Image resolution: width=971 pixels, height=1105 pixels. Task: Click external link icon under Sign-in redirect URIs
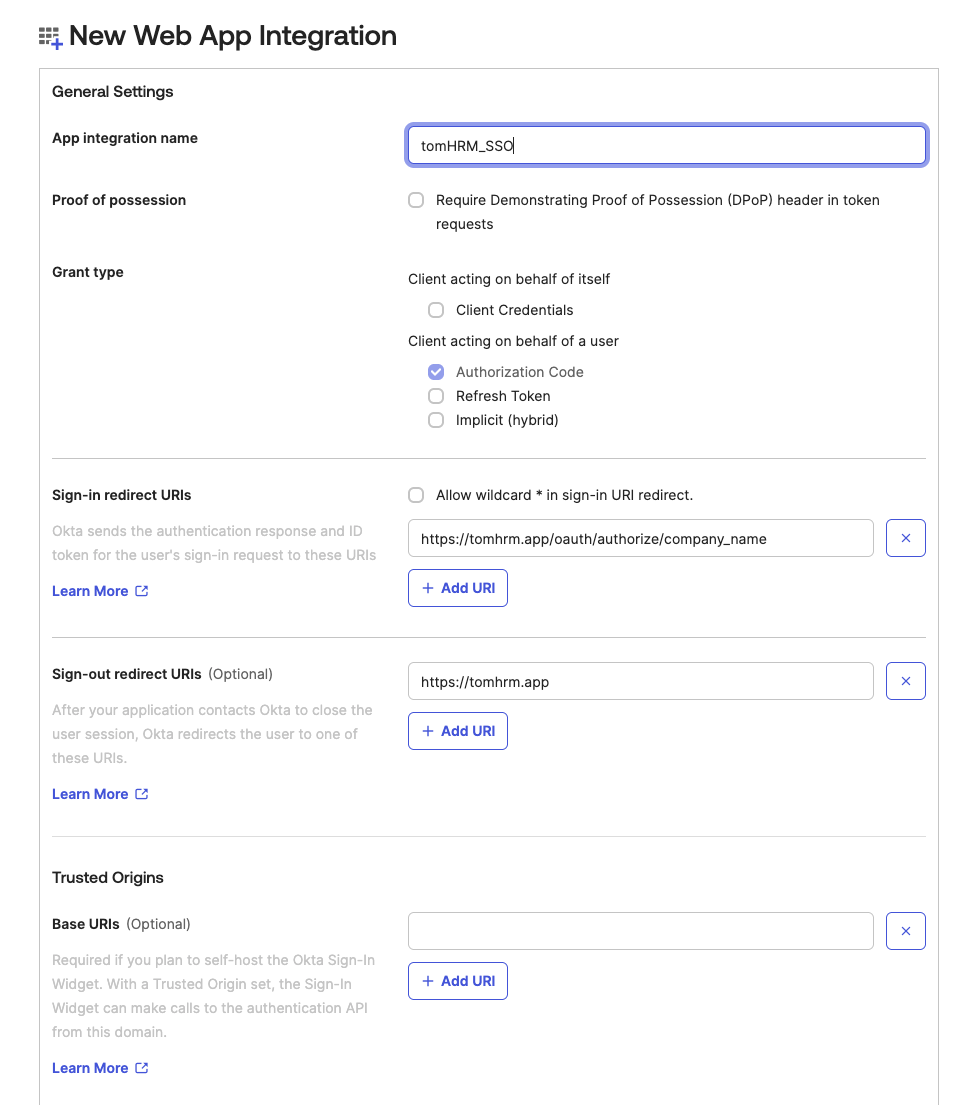tap(142, 591)
